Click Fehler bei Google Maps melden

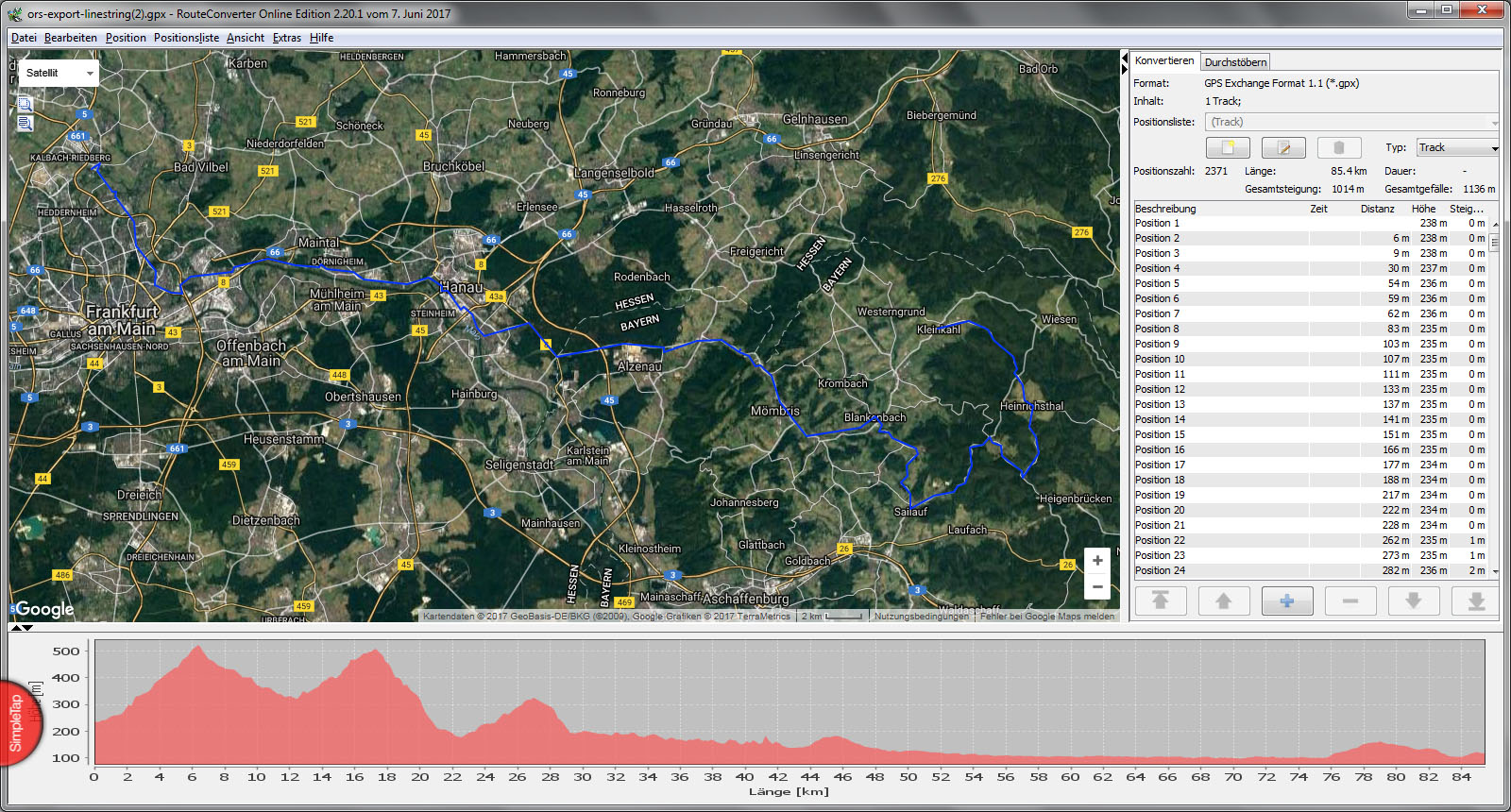1046,617
